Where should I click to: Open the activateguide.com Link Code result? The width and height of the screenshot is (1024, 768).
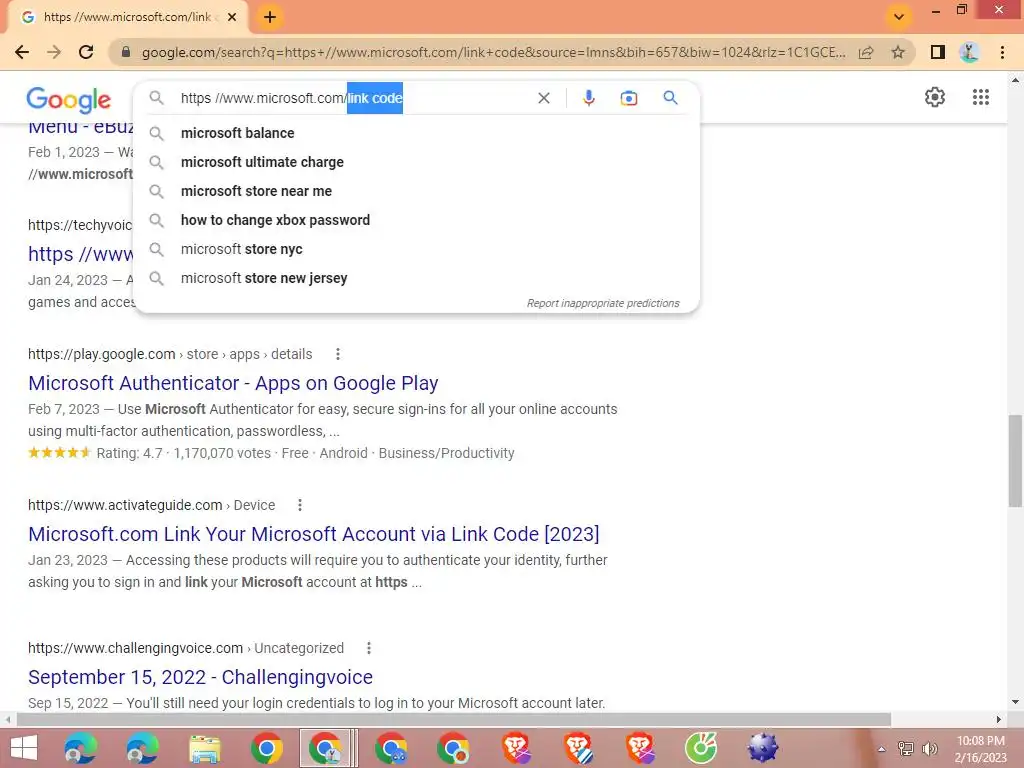point(313,534)
